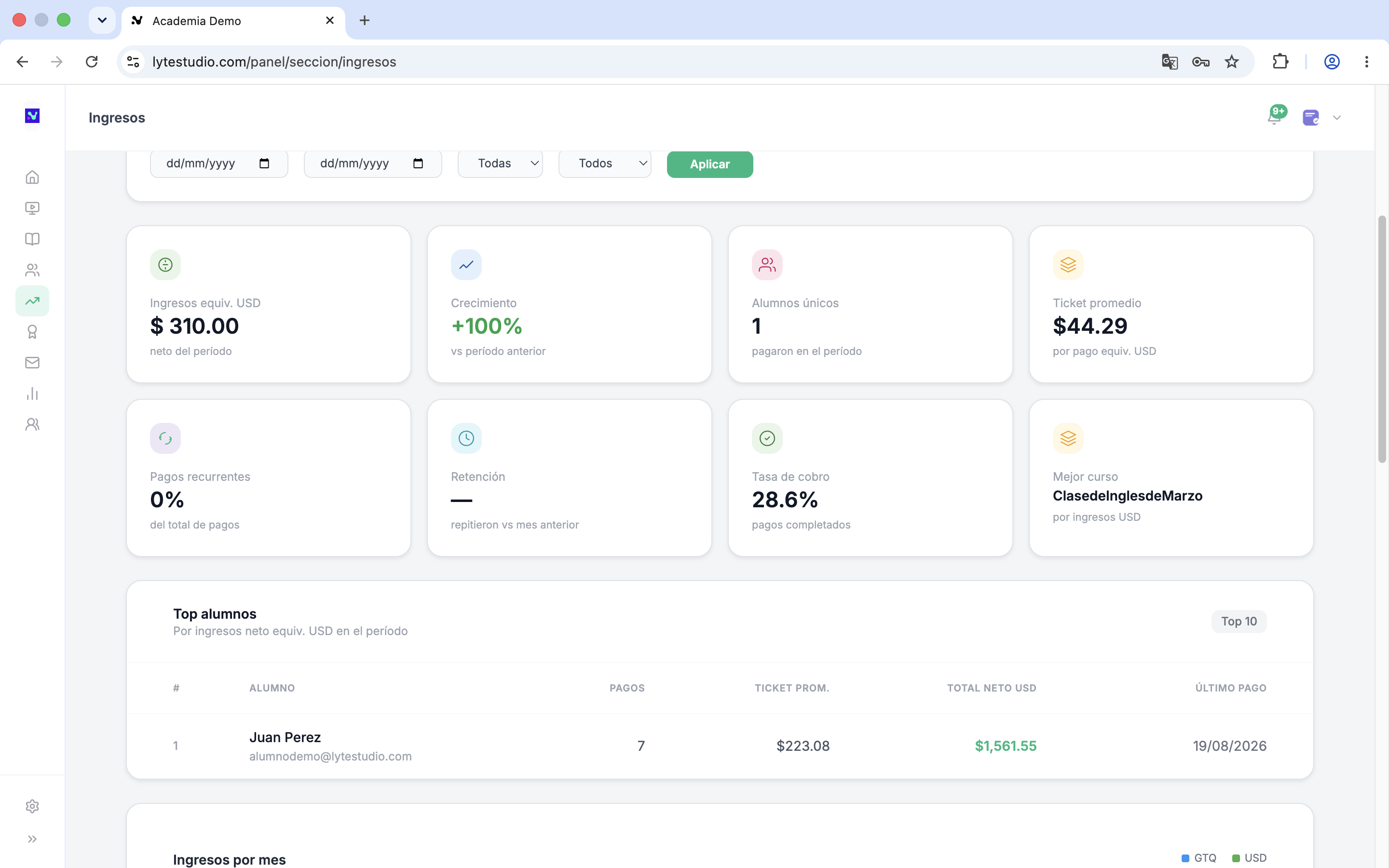This screenshot has width=1389, height=868.
Task: Click the USD green legend swatch
Action: pyautogui.click(x=1236, y=858)
